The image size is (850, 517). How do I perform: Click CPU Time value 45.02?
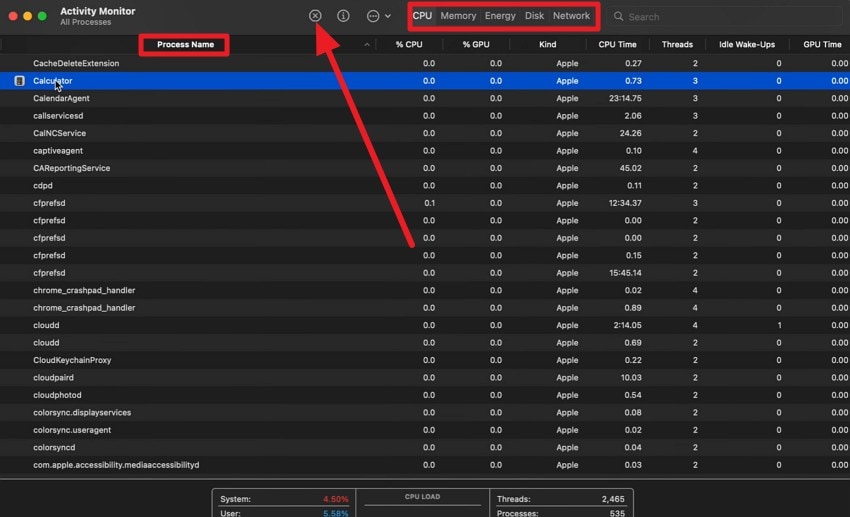pos(630,168)
